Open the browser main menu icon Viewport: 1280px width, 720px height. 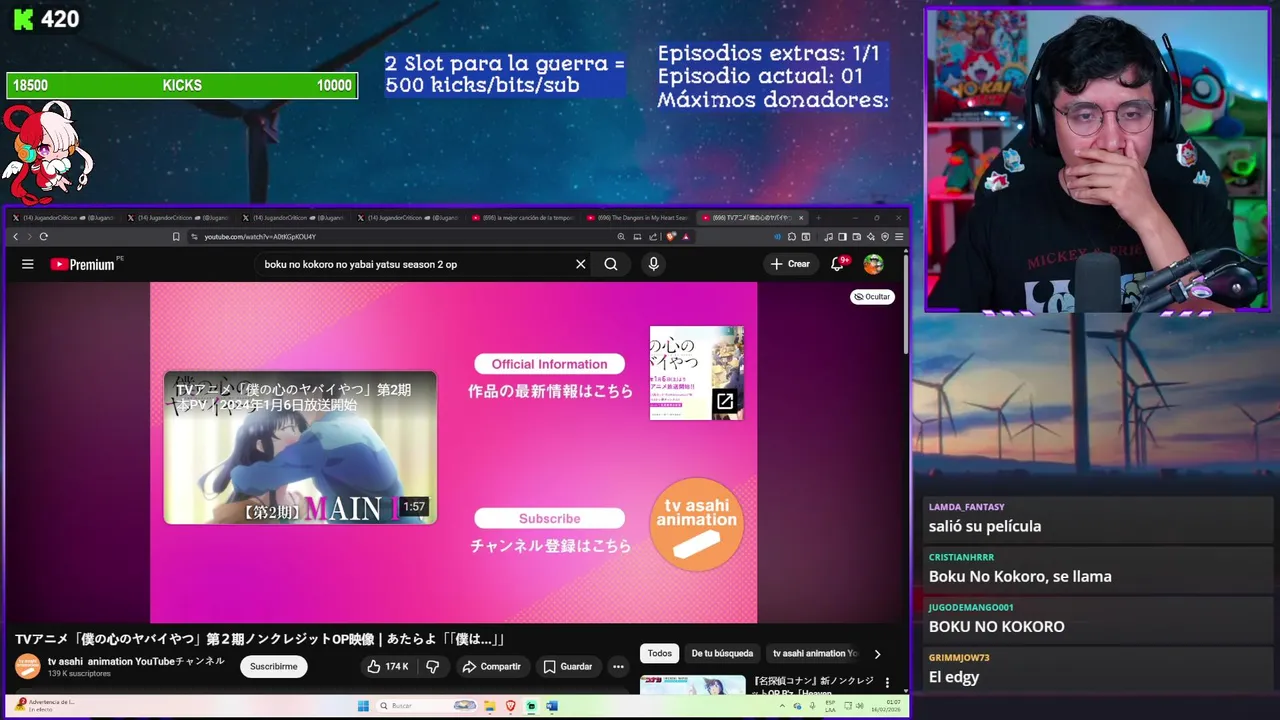coord(899,237)
